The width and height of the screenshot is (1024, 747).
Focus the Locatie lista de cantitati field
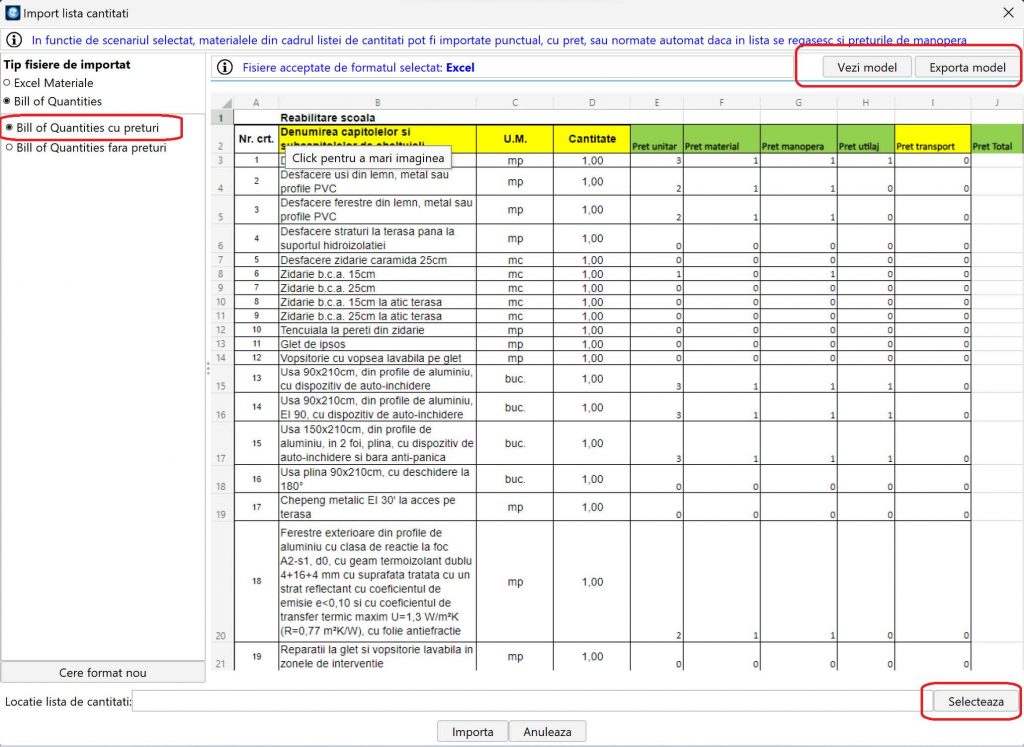click(532, 701)
